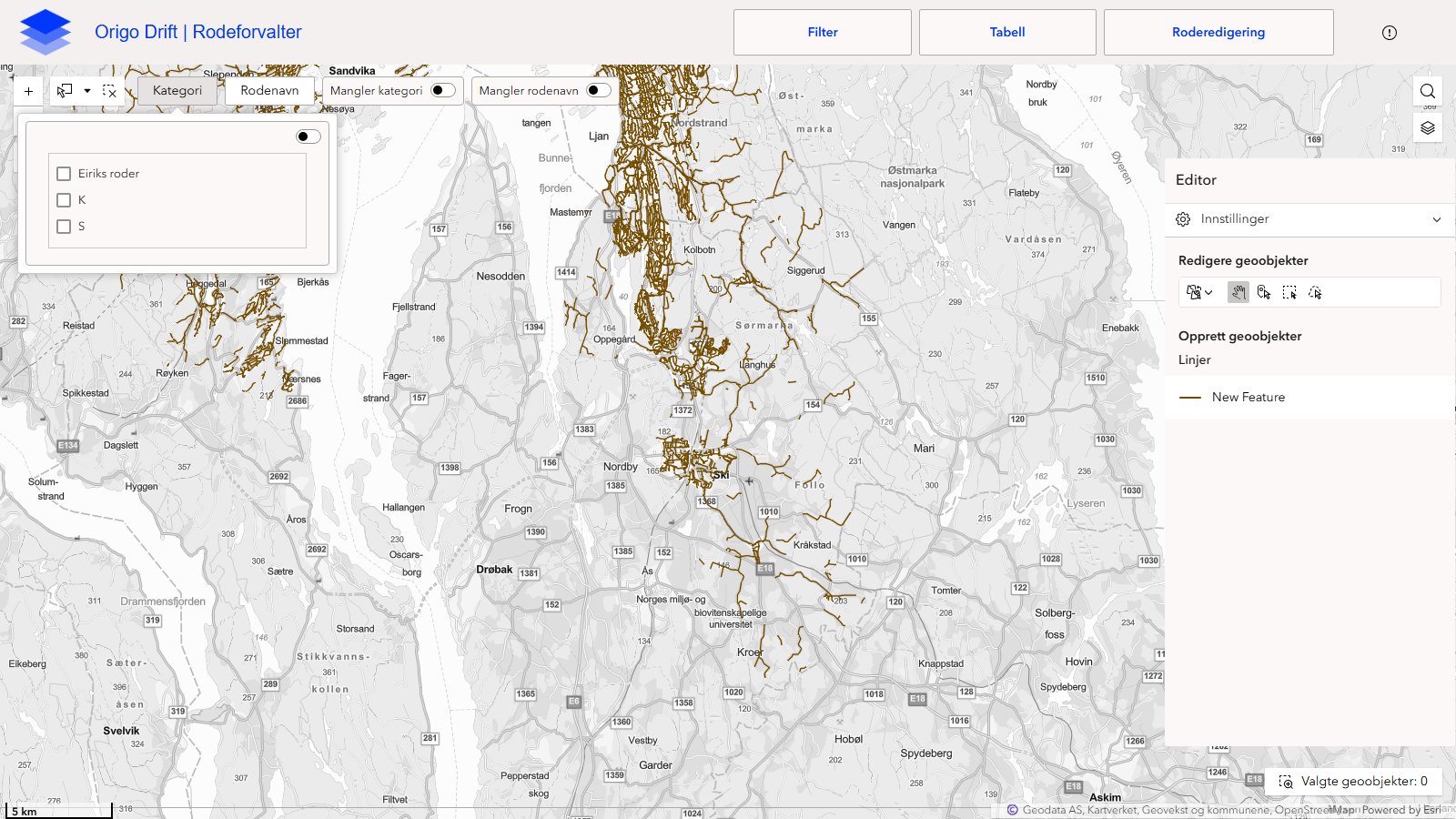Check the S category checkbox

pos(64,227)
